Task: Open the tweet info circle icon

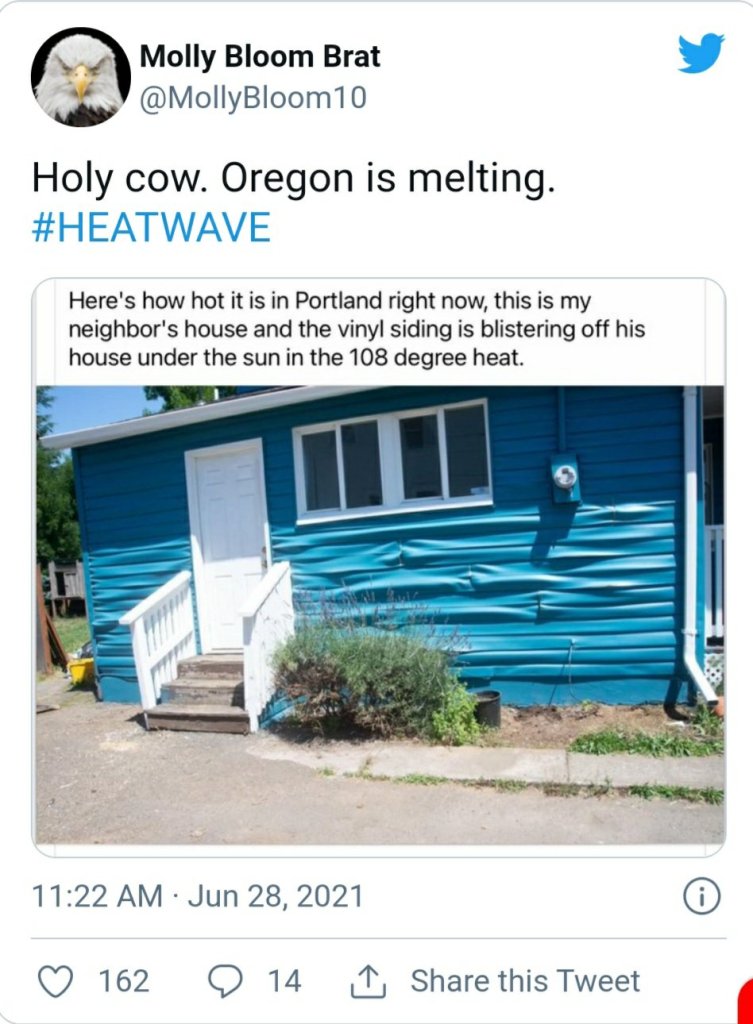Action: pos(701,897)
